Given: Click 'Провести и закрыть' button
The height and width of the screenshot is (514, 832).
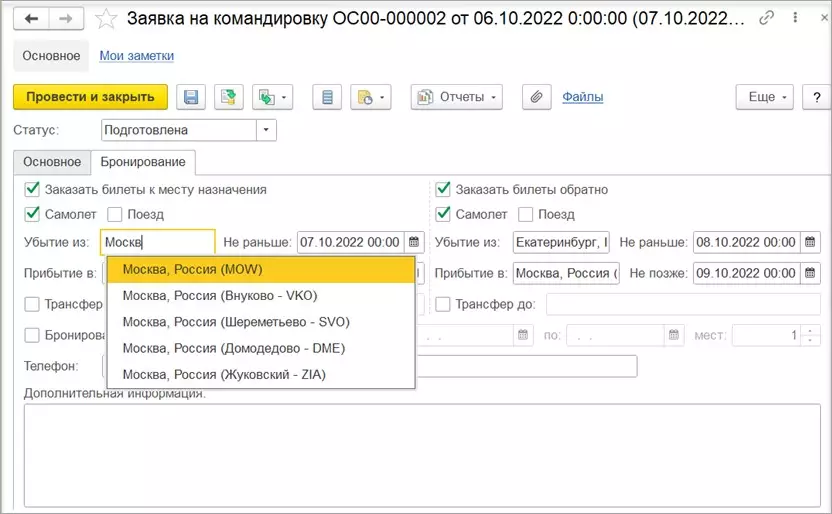Looking at the screenshot, I should 90,97.
